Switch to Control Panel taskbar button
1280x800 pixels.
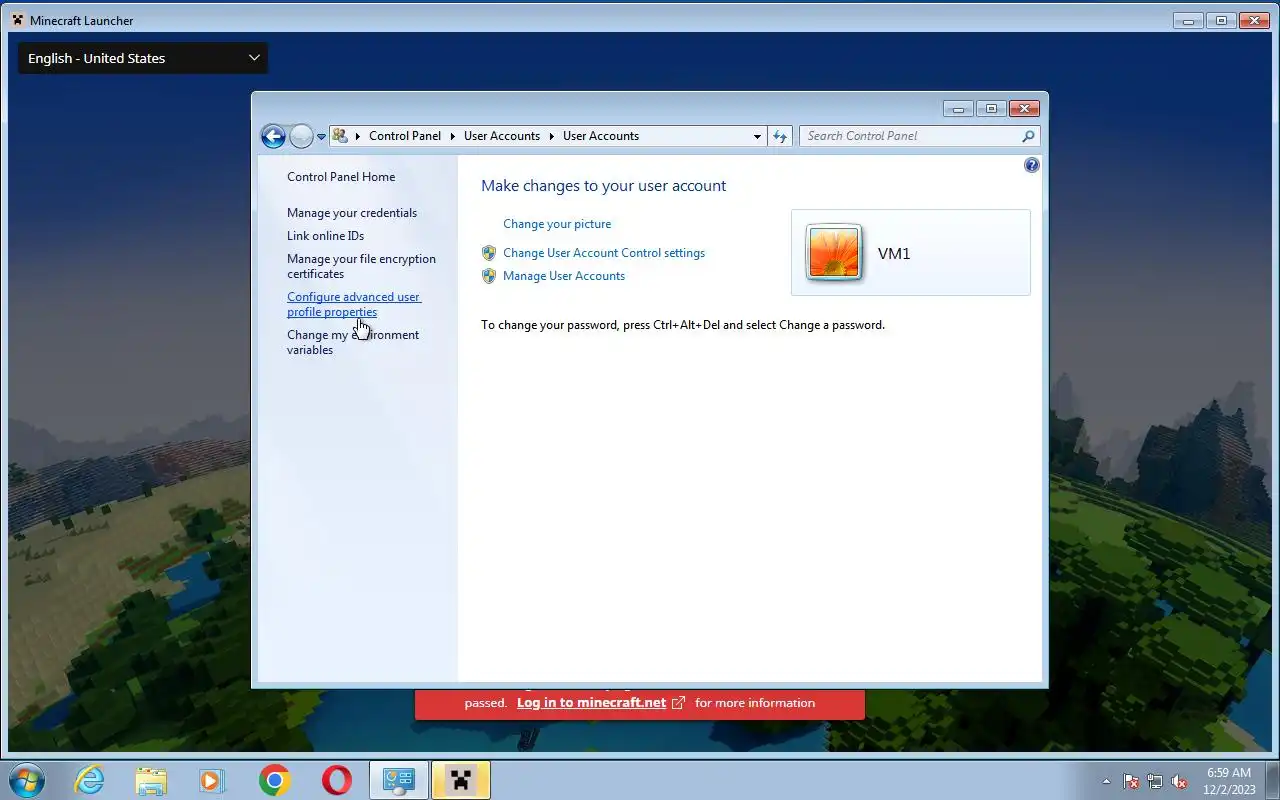coord(399,780)
